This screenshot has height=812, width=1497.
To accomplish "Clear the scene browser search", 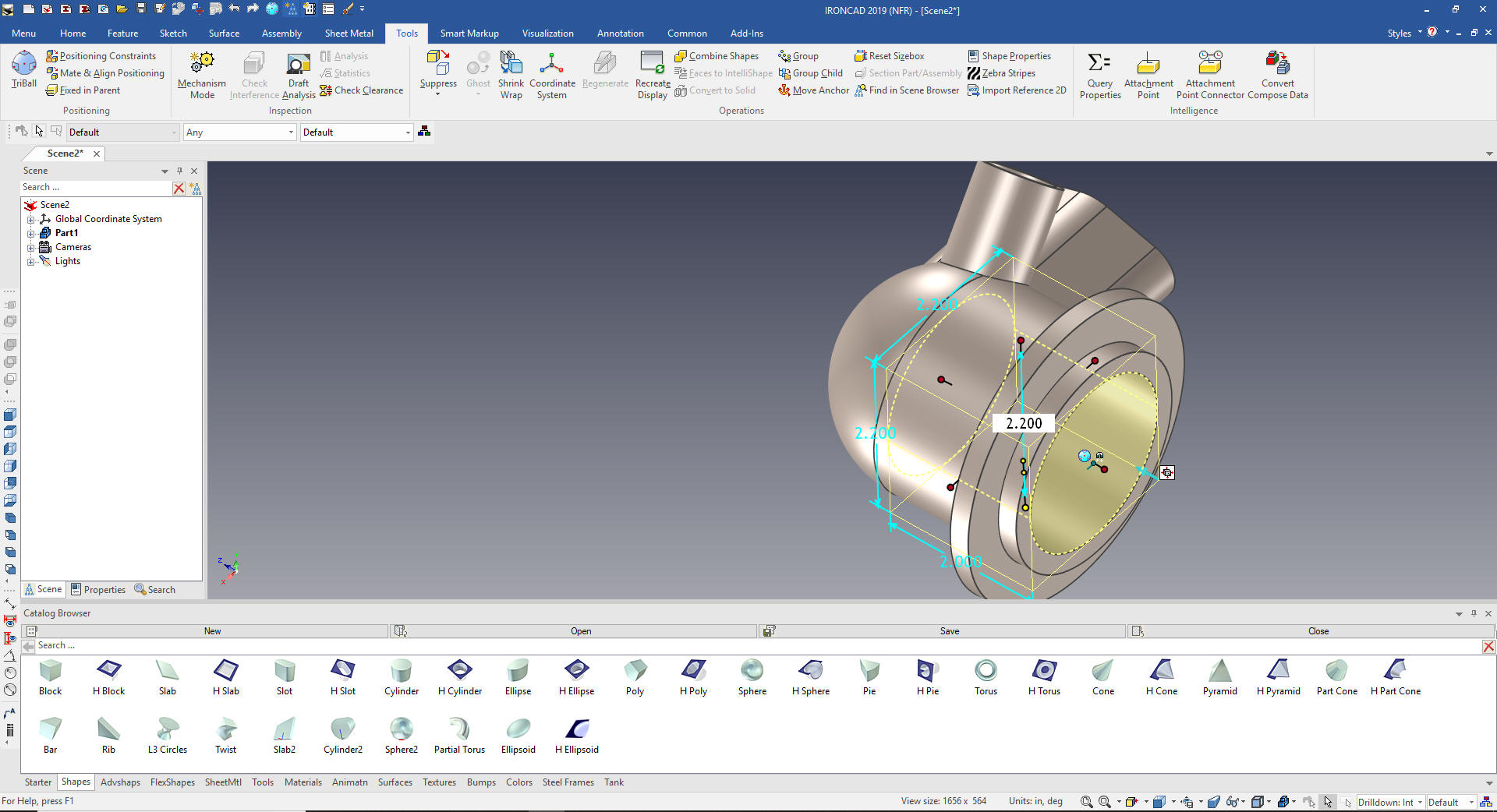I will tap(179, 189).
